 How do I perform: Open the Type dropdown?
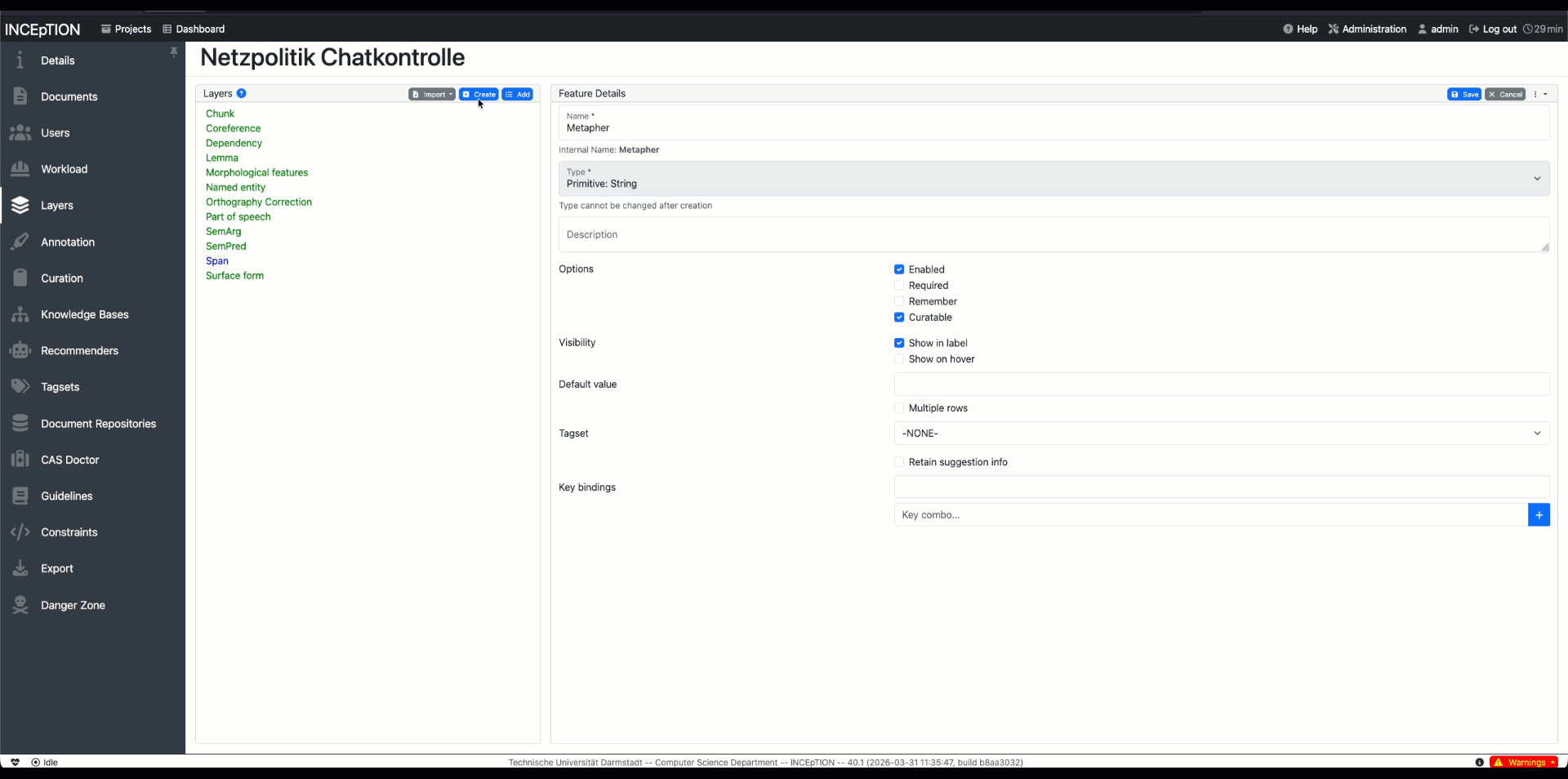click(x=1053, y=178)
